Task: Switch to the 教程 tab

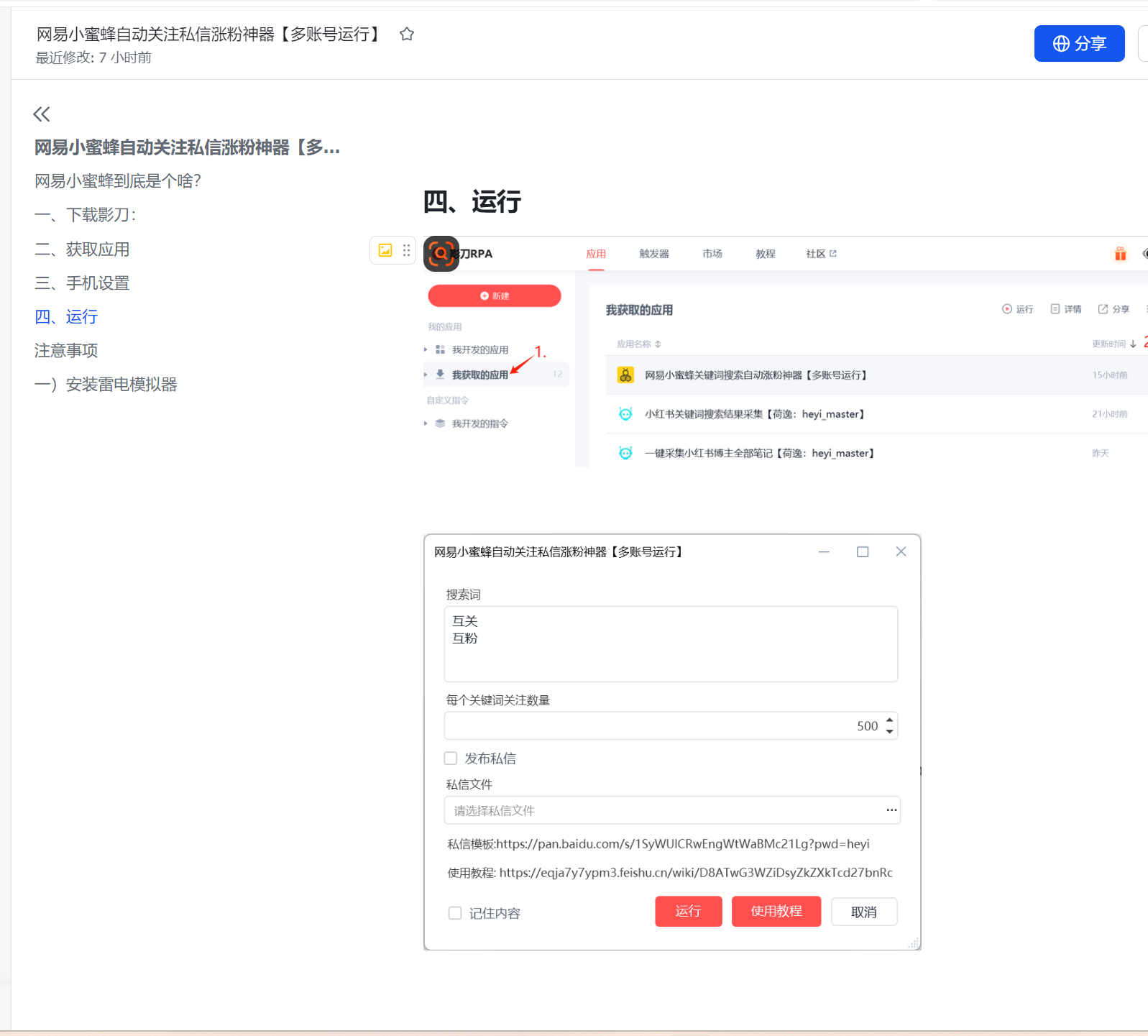Action: pyautogui.click(x=766, y=254)
